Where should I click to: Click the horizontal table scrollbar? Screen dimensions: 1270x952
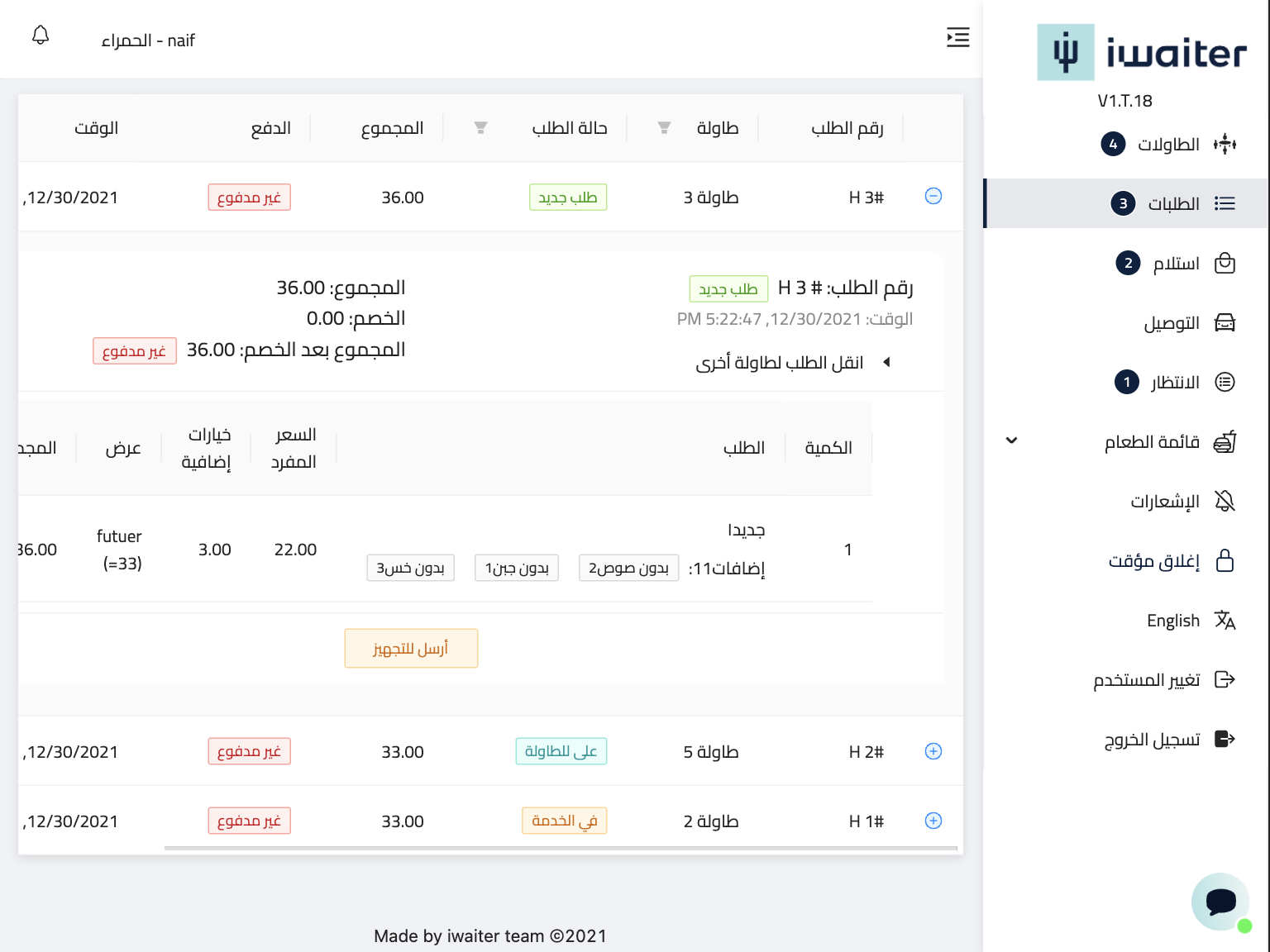coord(561,848)
